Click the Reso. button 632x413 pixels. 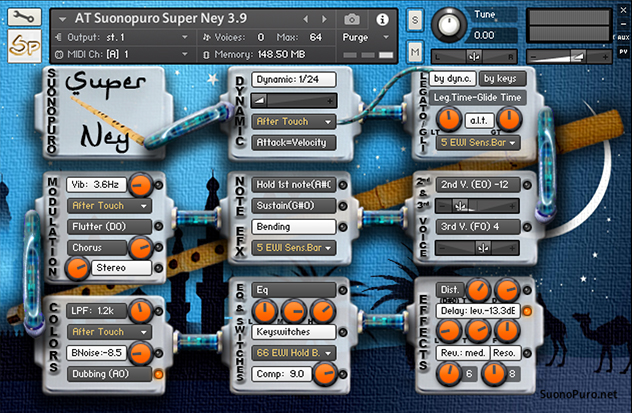coord(505,353)
